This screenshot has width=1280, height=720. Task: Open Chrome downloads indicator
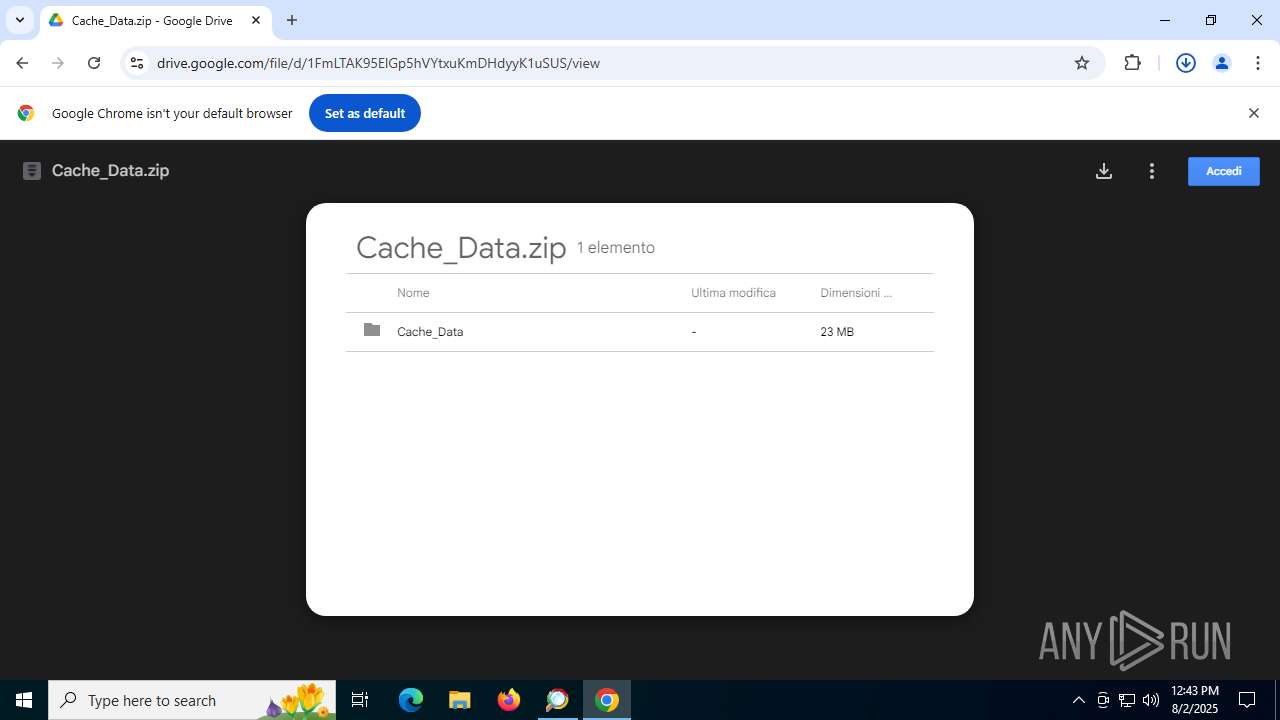point(1186,63)
